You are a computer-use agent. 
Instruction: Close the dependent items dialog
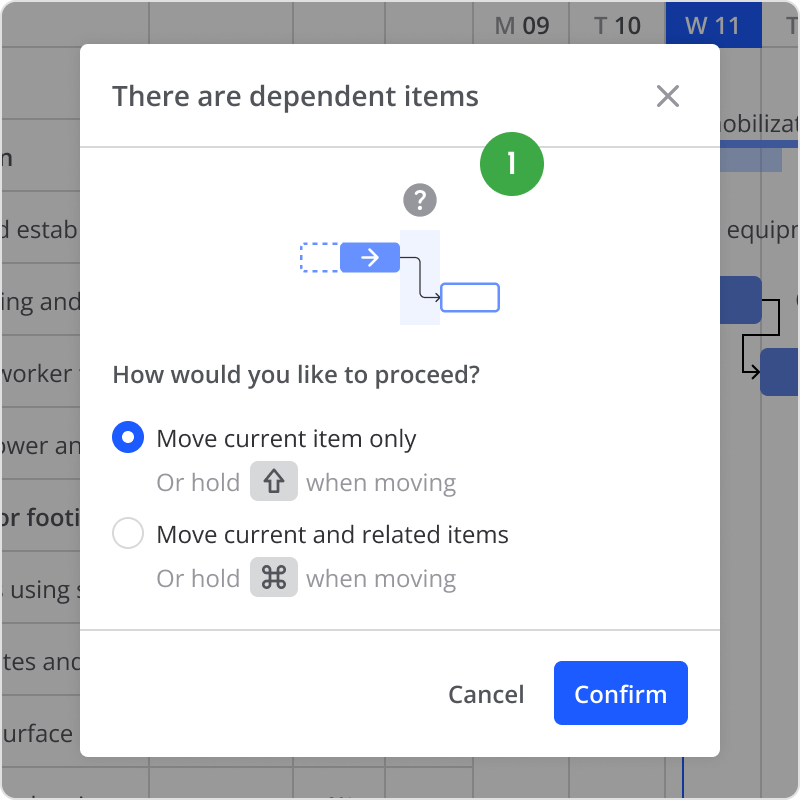pos(667,96)
